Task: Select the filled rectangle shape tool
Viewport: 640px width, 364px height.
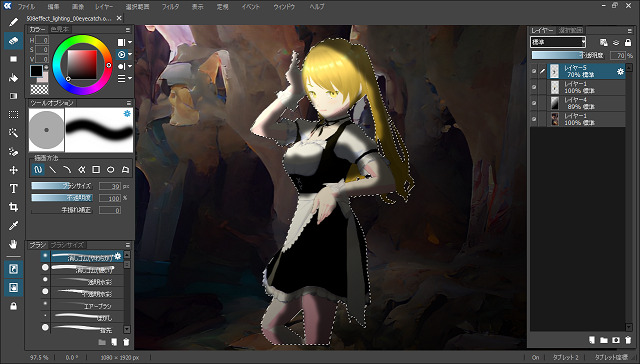Action: pos(13,59)
